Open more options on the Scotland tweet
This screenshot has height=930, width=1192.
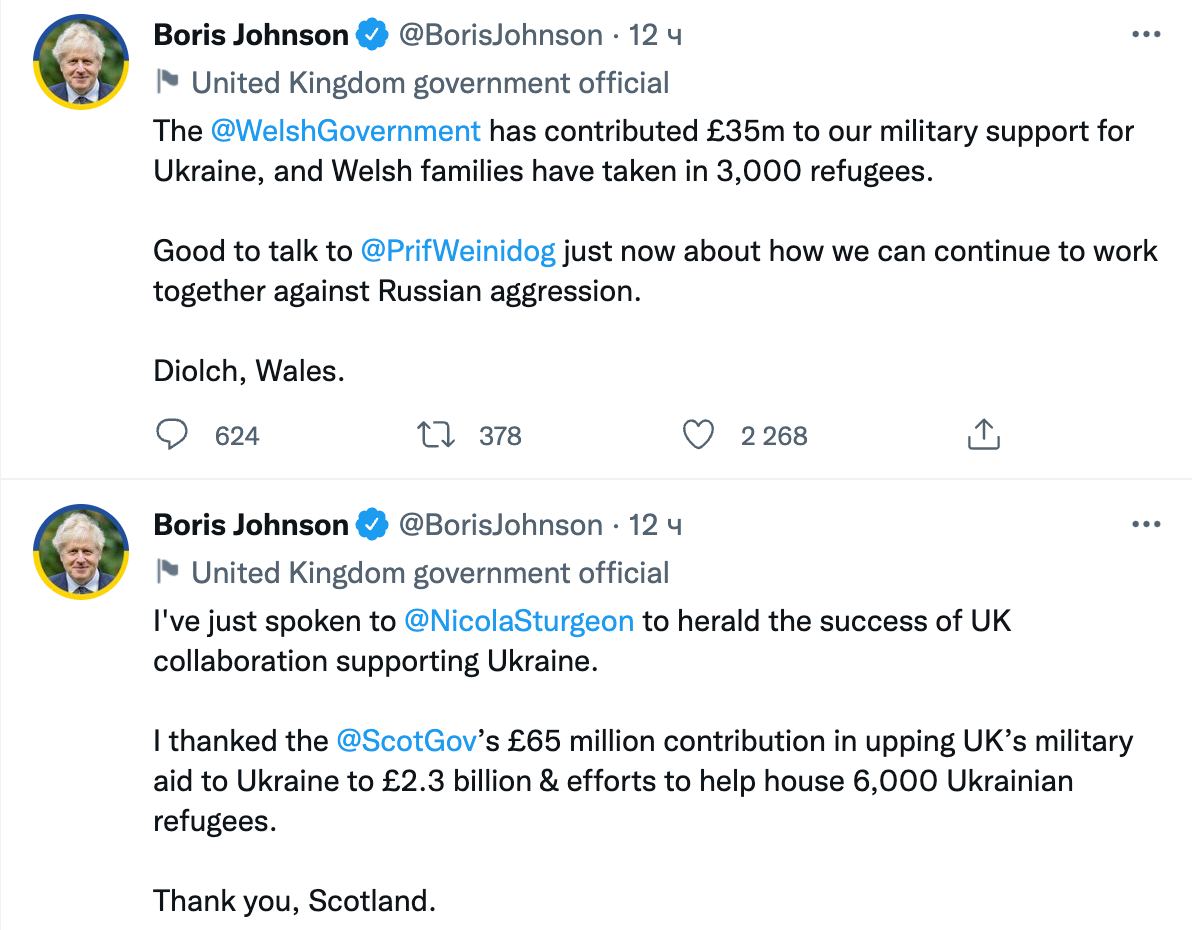click(1145, 524)
